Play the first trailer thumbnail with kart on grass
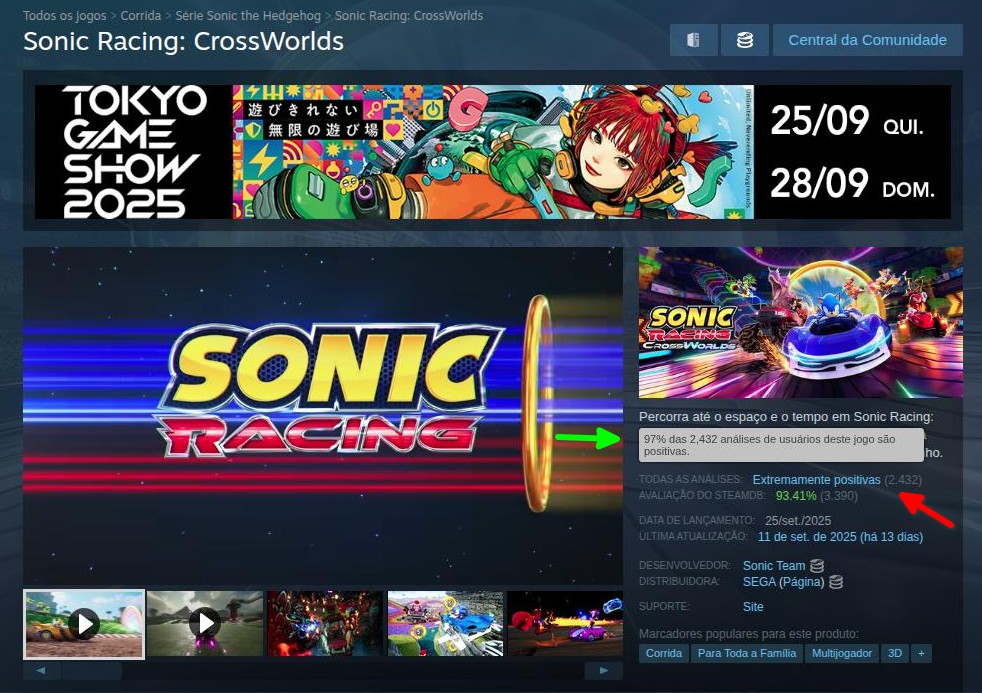The width and height of the screenshot is (982, 693). point(84,624)
